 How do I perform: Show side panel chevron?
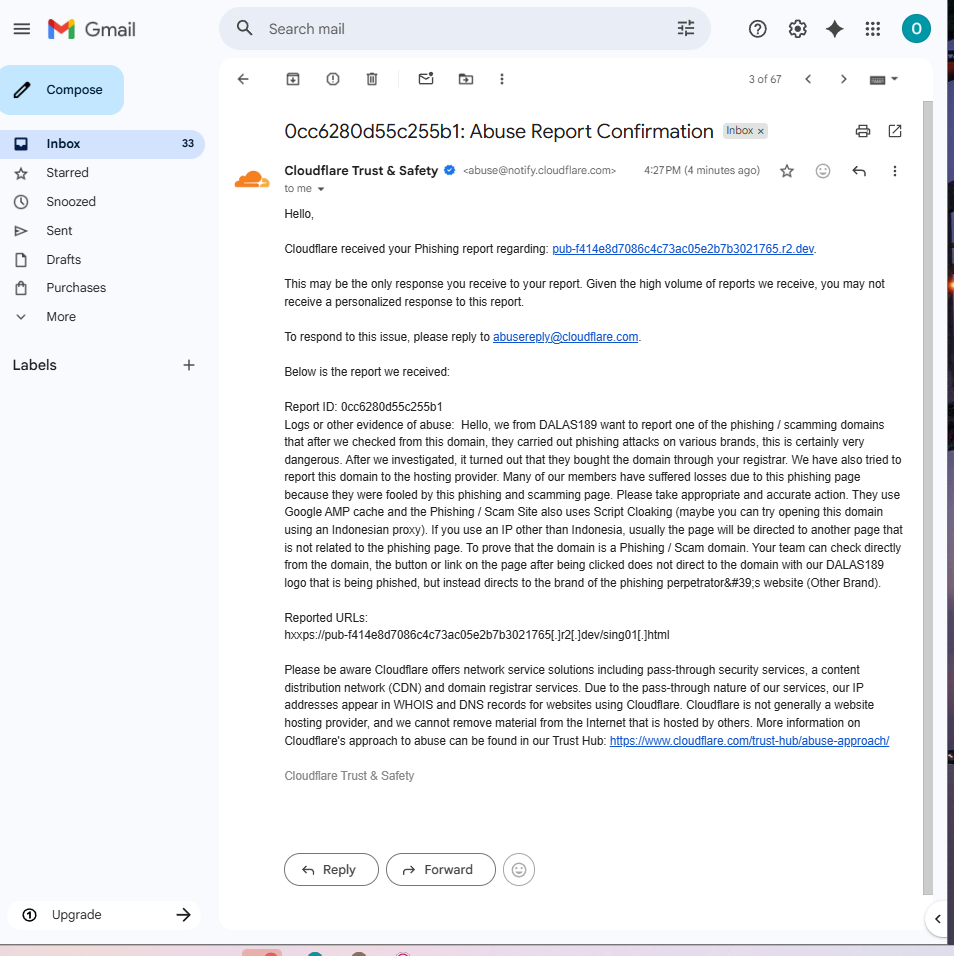[x=938, y=919]
